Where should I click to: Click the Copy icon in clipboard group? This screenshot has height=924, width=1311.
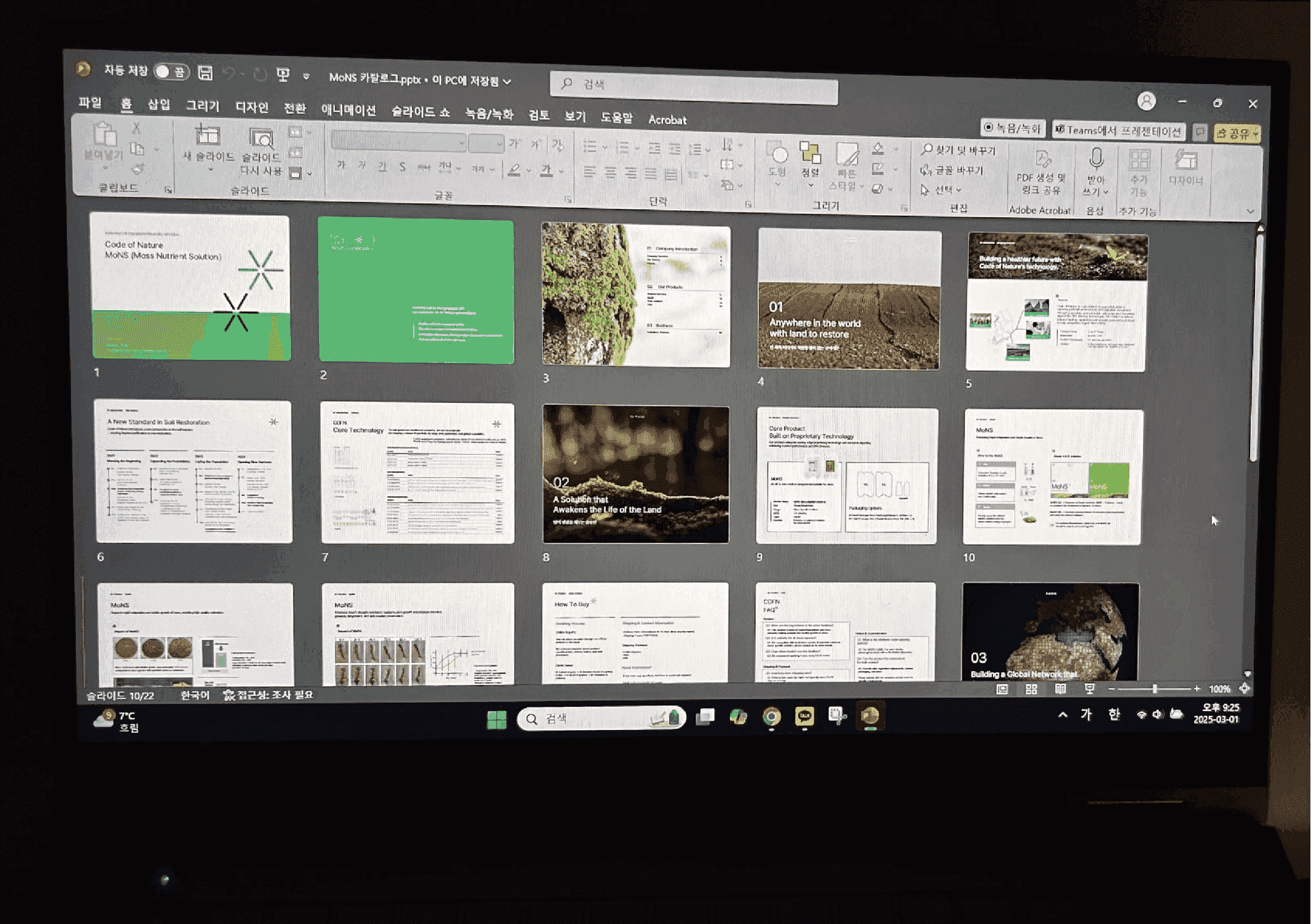coord(137,148)
